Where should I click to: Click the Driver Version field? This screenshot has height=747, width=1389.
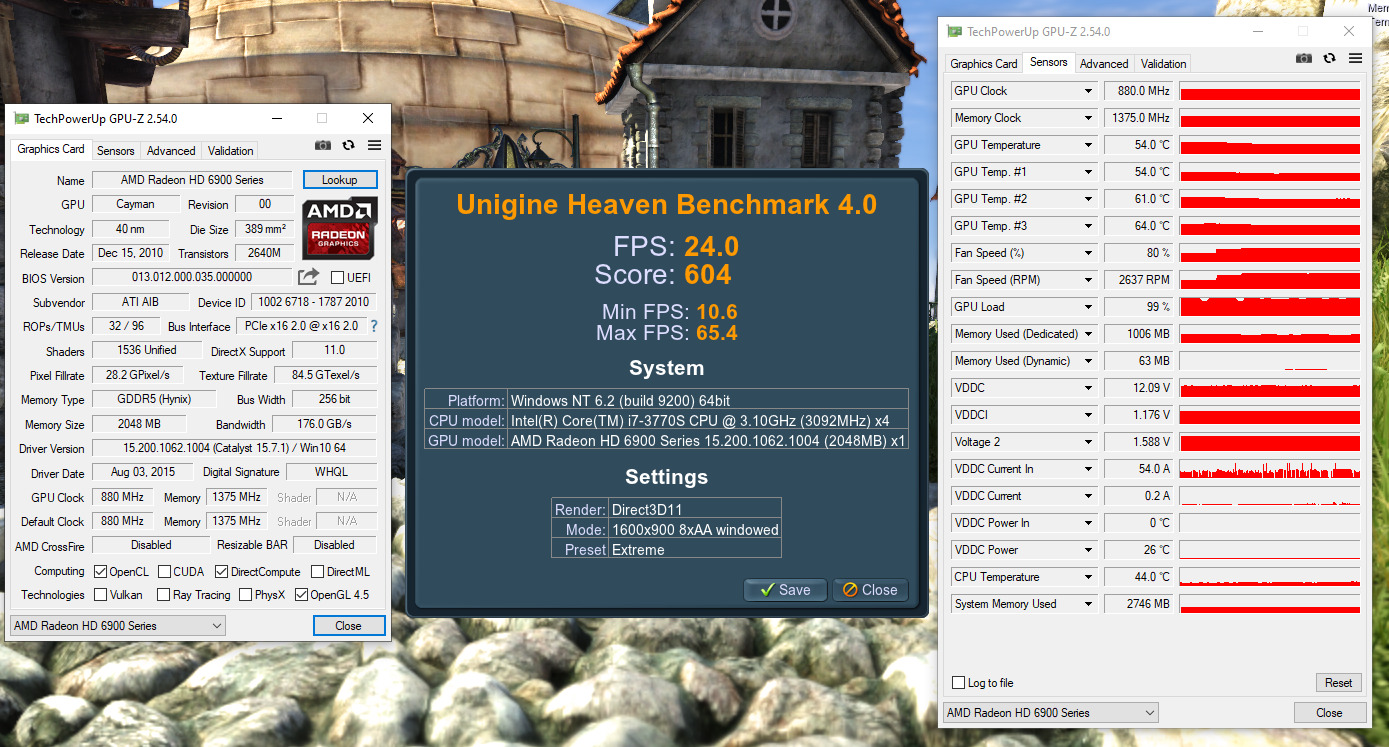pos(234,448)
